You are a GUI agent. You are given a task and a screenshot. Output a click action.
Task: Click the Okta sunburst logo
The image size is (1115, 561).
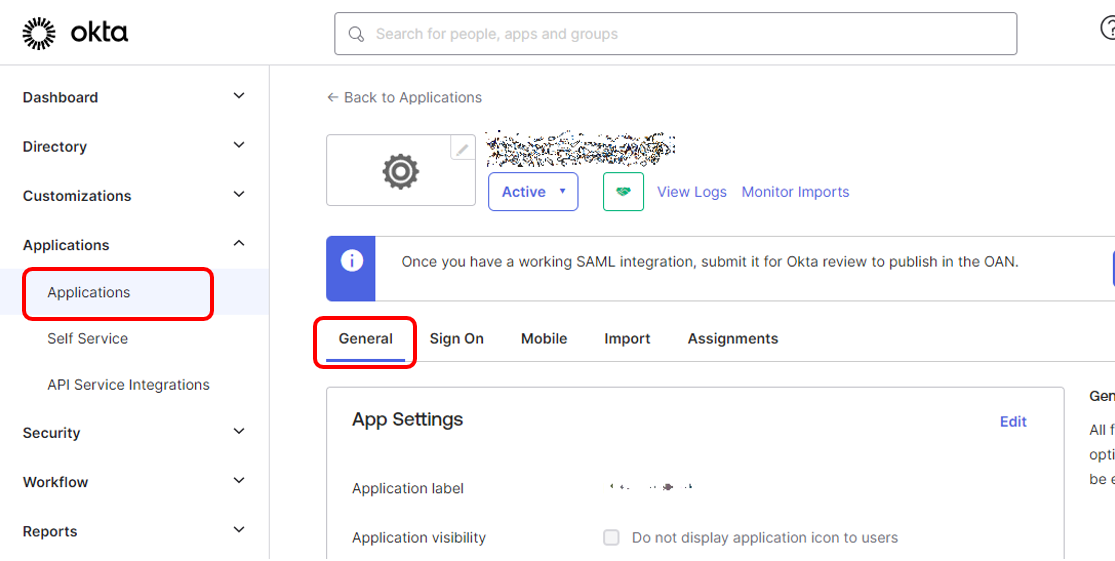pyautogui.click(x=38, y=33)
